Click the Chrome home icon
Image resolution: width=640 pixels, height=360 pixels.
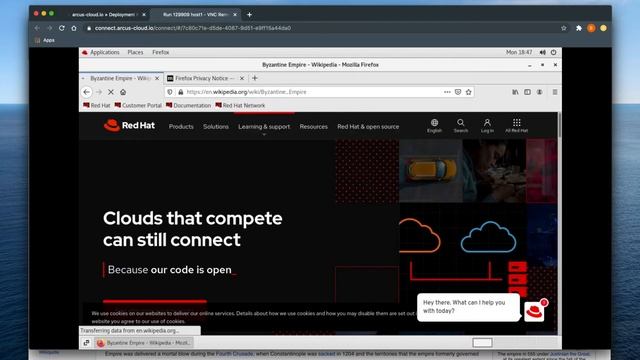[x=74, y=28]
